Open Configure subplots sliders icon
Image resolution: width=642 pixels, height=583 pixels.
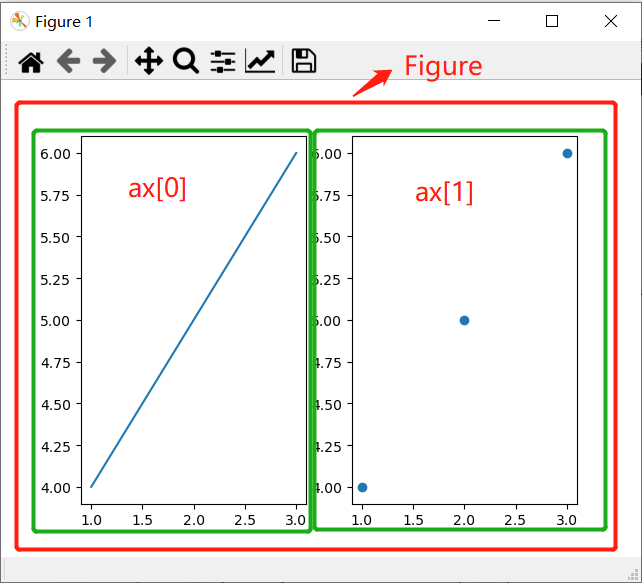223,61
